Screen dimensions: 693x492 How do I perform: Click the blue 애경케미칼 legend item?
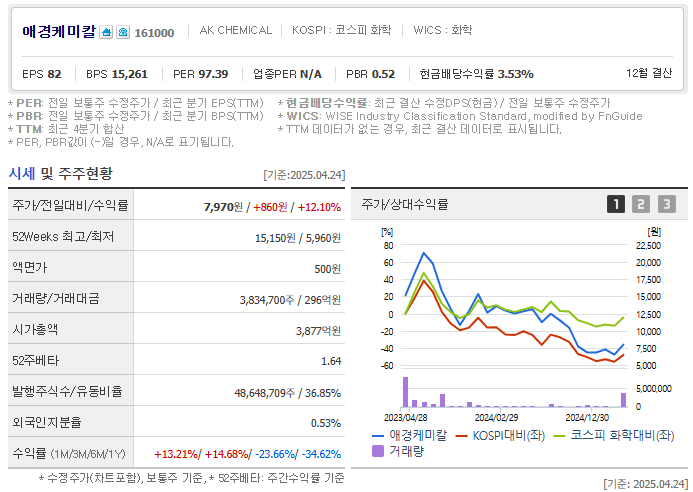pos(410,435)
